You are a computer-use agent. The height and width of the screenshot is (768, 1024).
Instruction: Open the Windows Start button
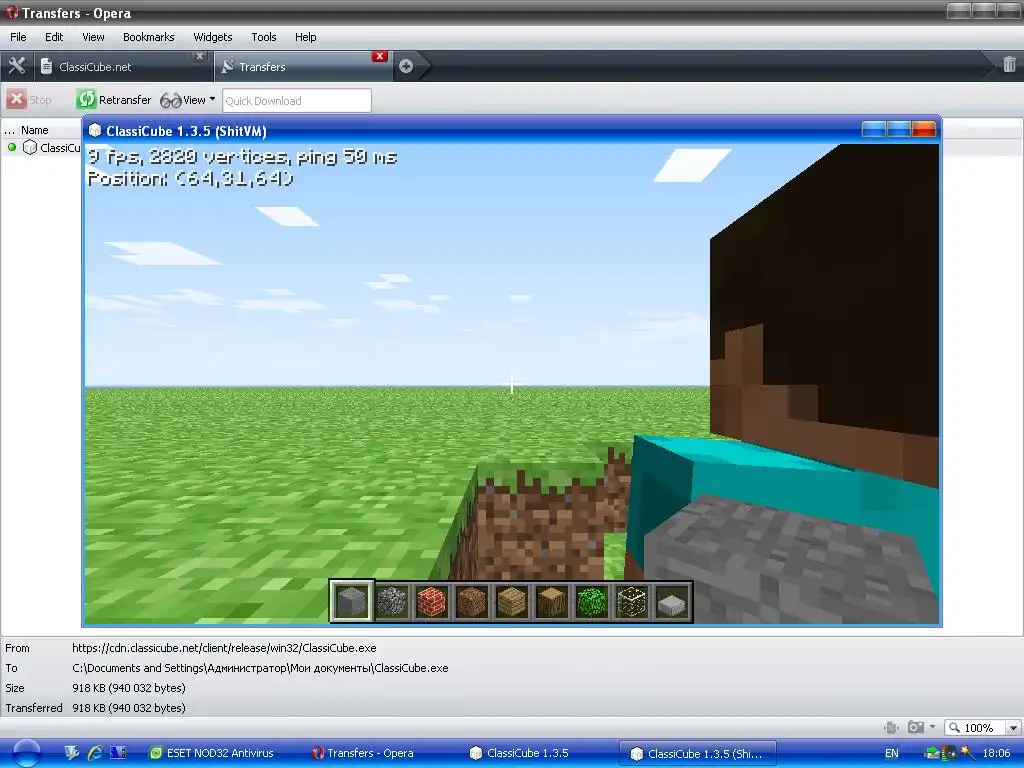[26, 753]
